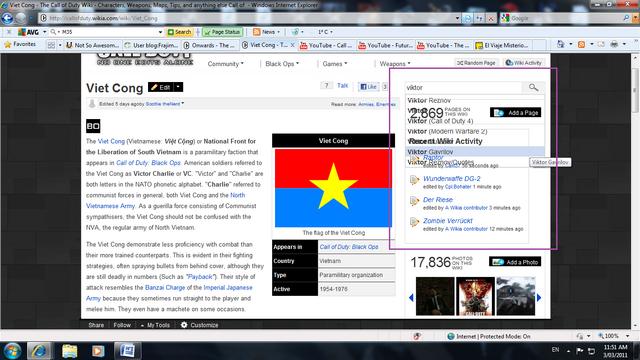The height and width of the screenshot is (360, 640).
Task: Click the Windows Start orb
Action: point(12,351)
